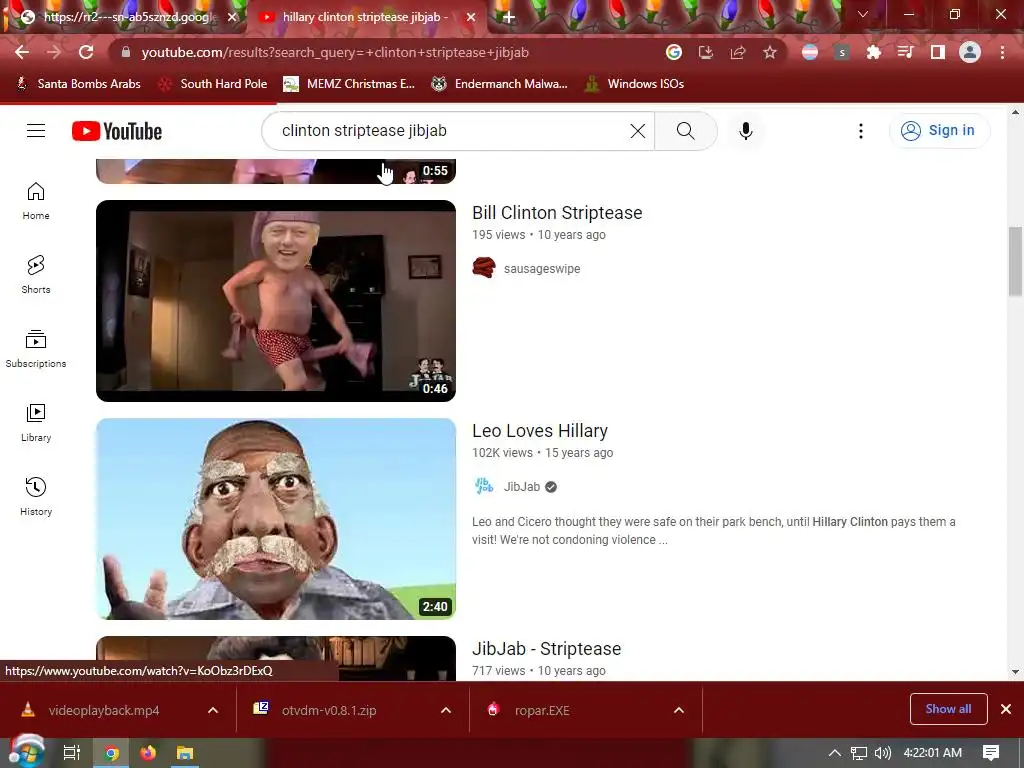Clear the search query with X
The width and height of the screenshot is (1024, 768).
pyautogui.click(x=637, y=131)
